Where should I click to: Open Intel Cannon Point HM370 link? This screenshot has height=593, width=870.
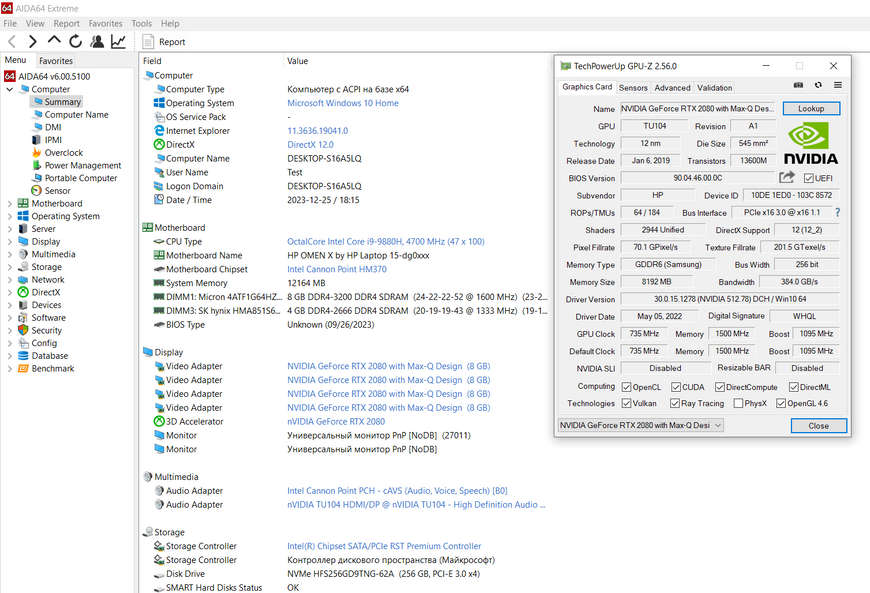pos(337,269)
